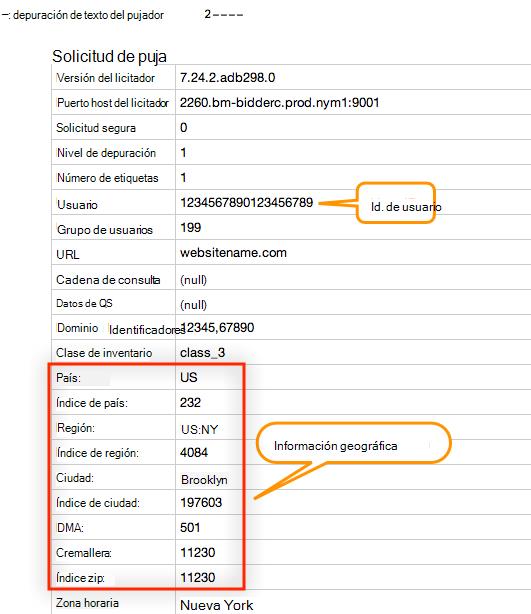Image resolution: width=531 pixels, height=614 pixels.
Task: Select the US:NY region value
Action: [199, 430]
